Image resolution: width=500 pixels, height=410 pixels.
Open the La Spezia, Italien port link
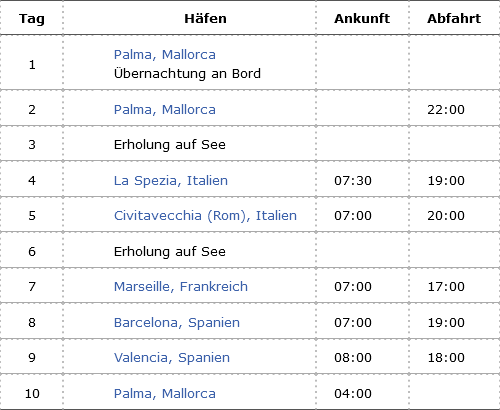pyautogui.click(x=171, y=181)
